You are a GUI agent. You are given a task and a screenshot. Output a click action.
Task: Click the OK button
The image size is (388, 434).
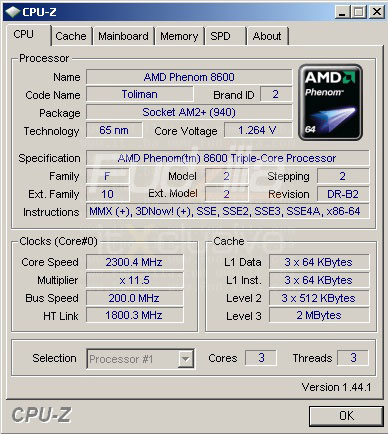click(x=346, y=416)
